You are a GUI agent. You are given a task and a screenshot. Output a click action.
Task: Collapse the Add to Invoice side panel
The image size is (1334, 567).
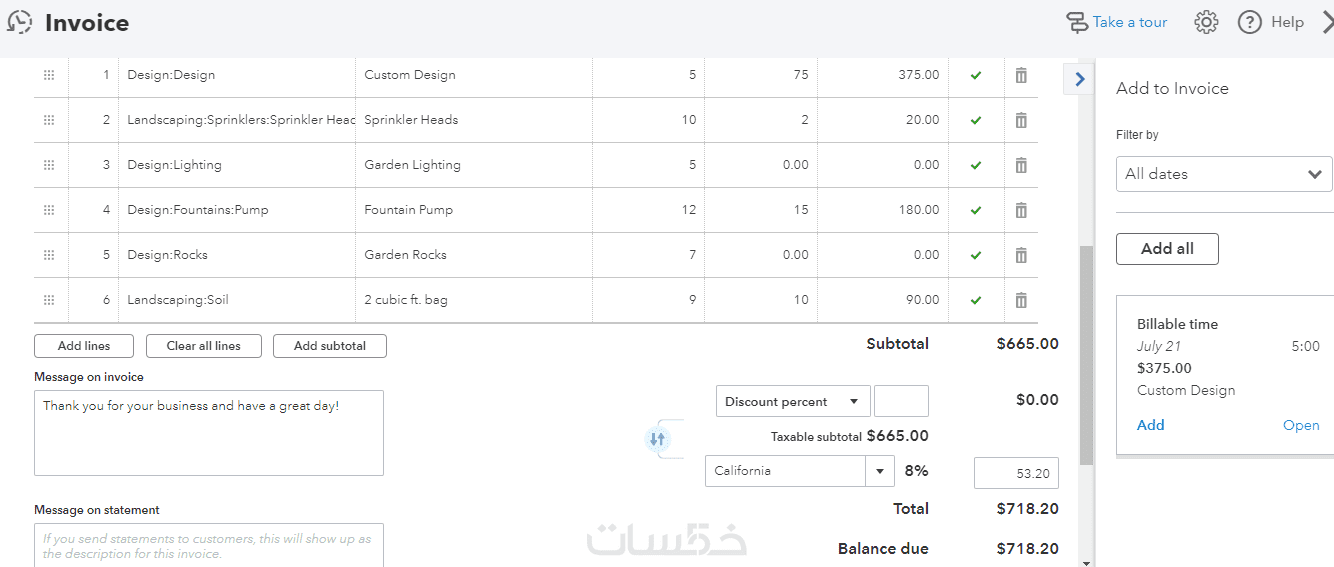click(1079, 79)
